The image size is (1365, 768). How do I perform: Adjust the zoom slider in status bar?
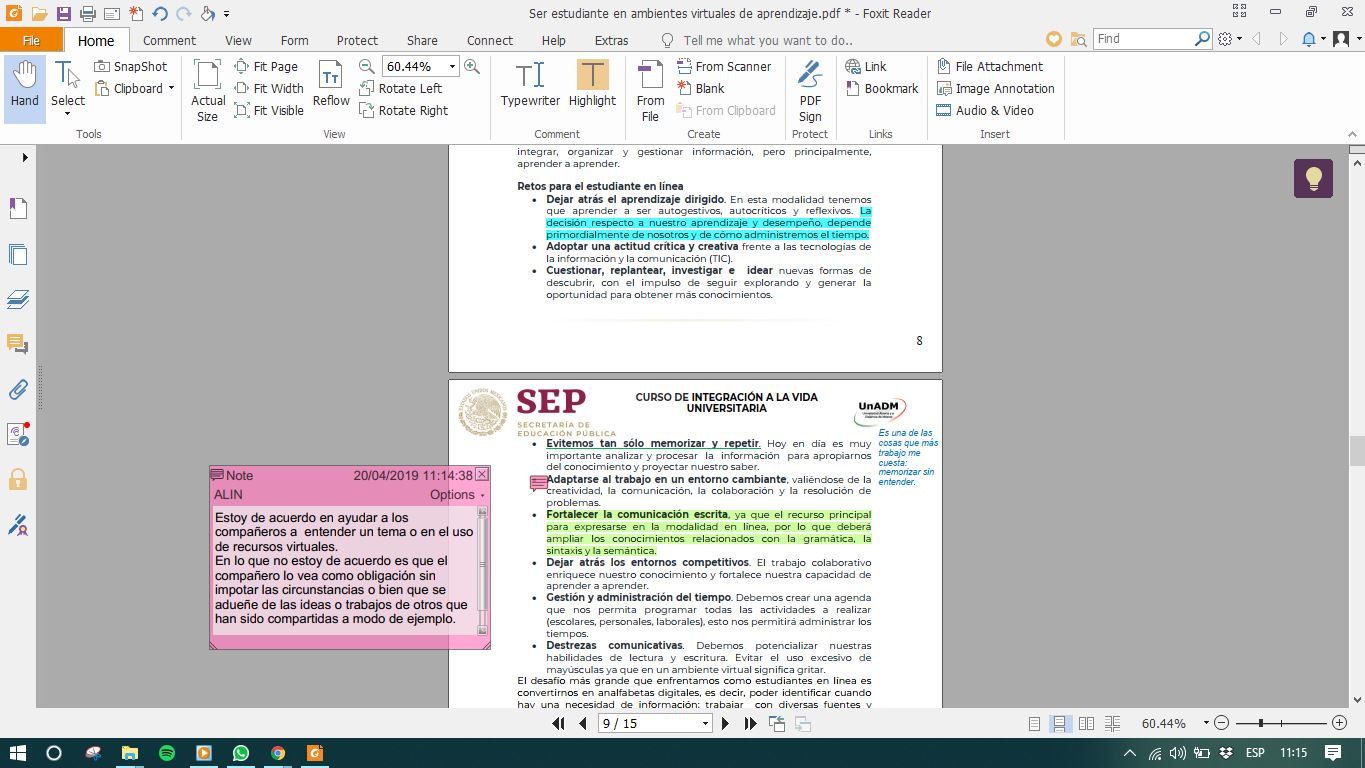click(x=1261, y=723)
